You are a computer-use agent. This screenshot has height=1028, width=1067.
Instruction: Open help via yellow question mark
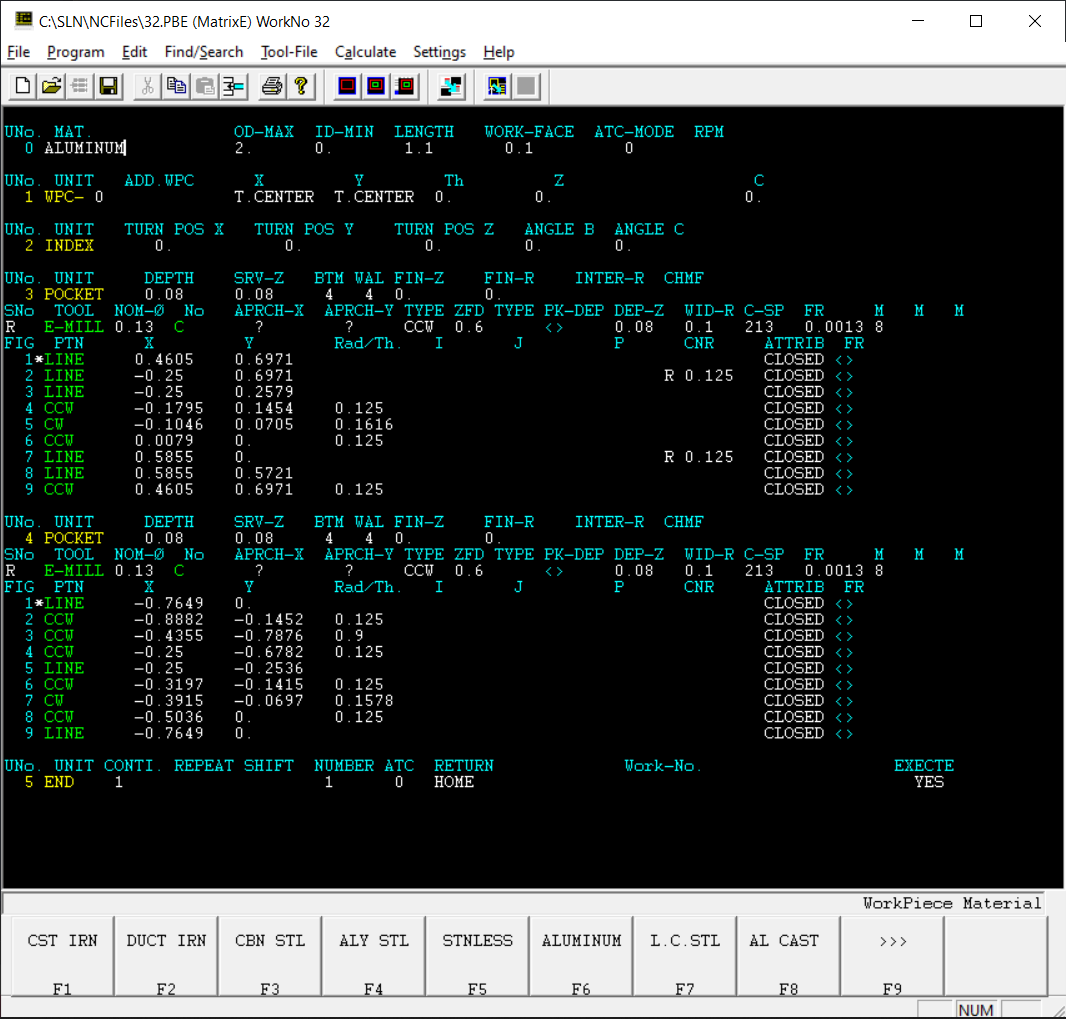(301, 86)
